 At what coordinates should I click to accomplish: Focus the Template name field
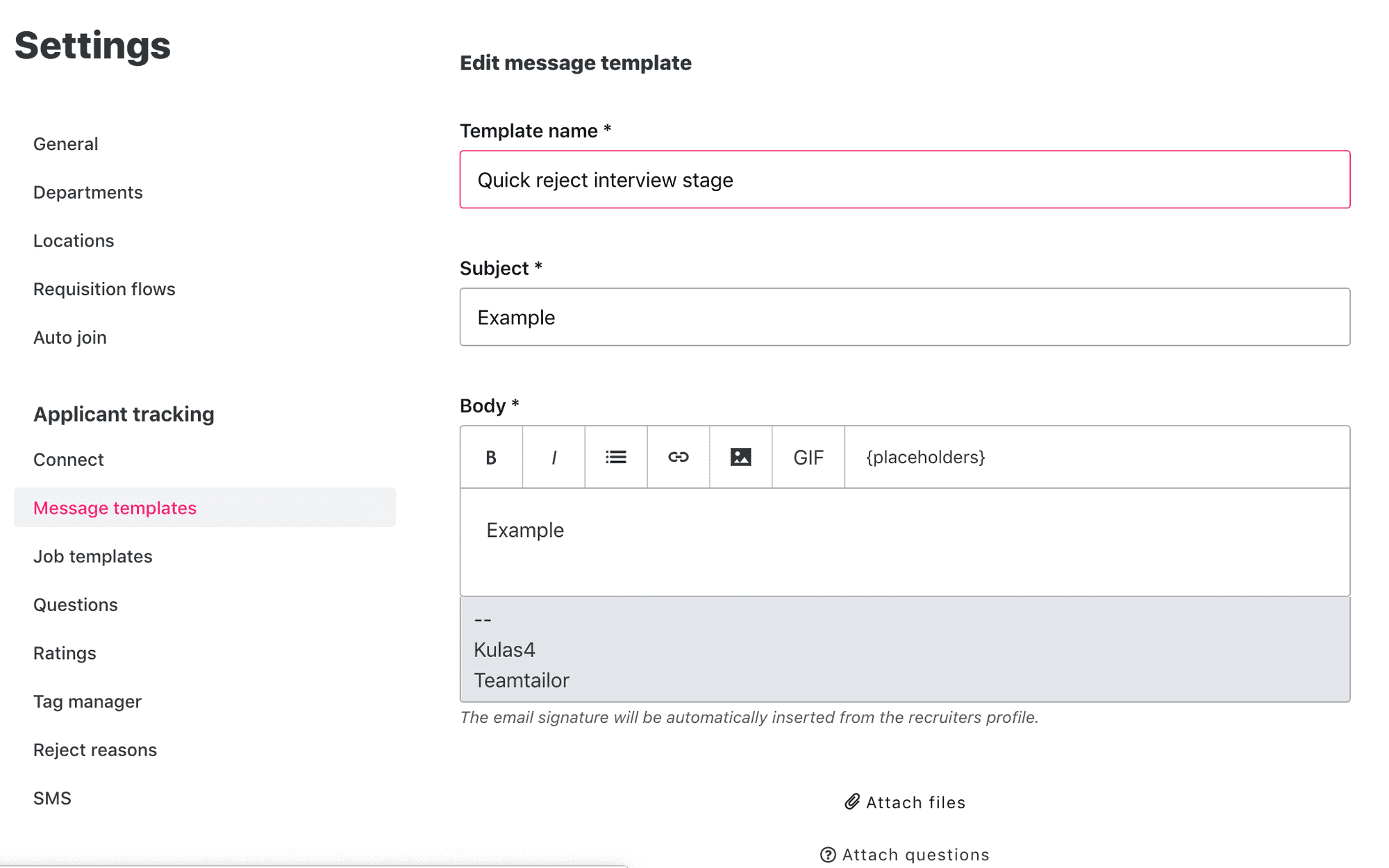tap(905, 179)
